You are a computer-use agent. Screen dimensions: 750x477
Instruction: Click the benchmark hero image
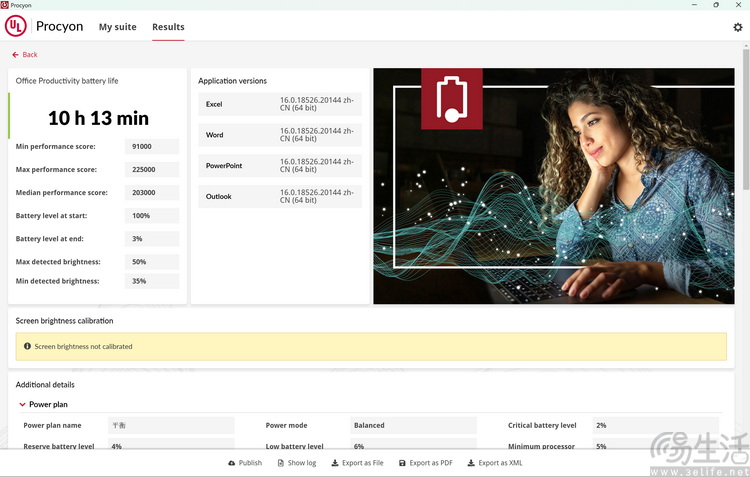pos(555,186)
